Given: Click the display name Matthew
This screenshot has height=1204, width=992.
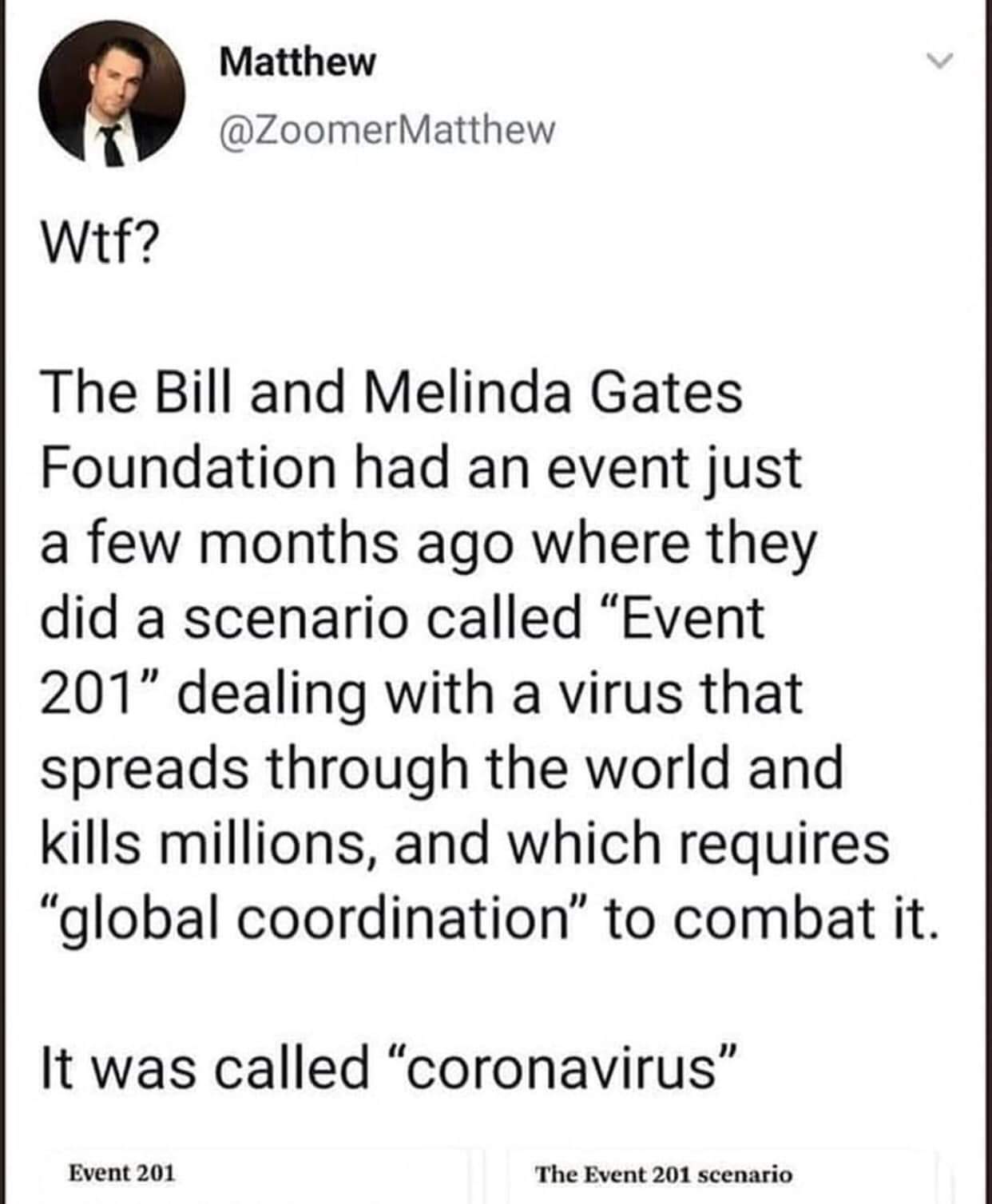Looking at the screenshot, I should coord(296,61).
